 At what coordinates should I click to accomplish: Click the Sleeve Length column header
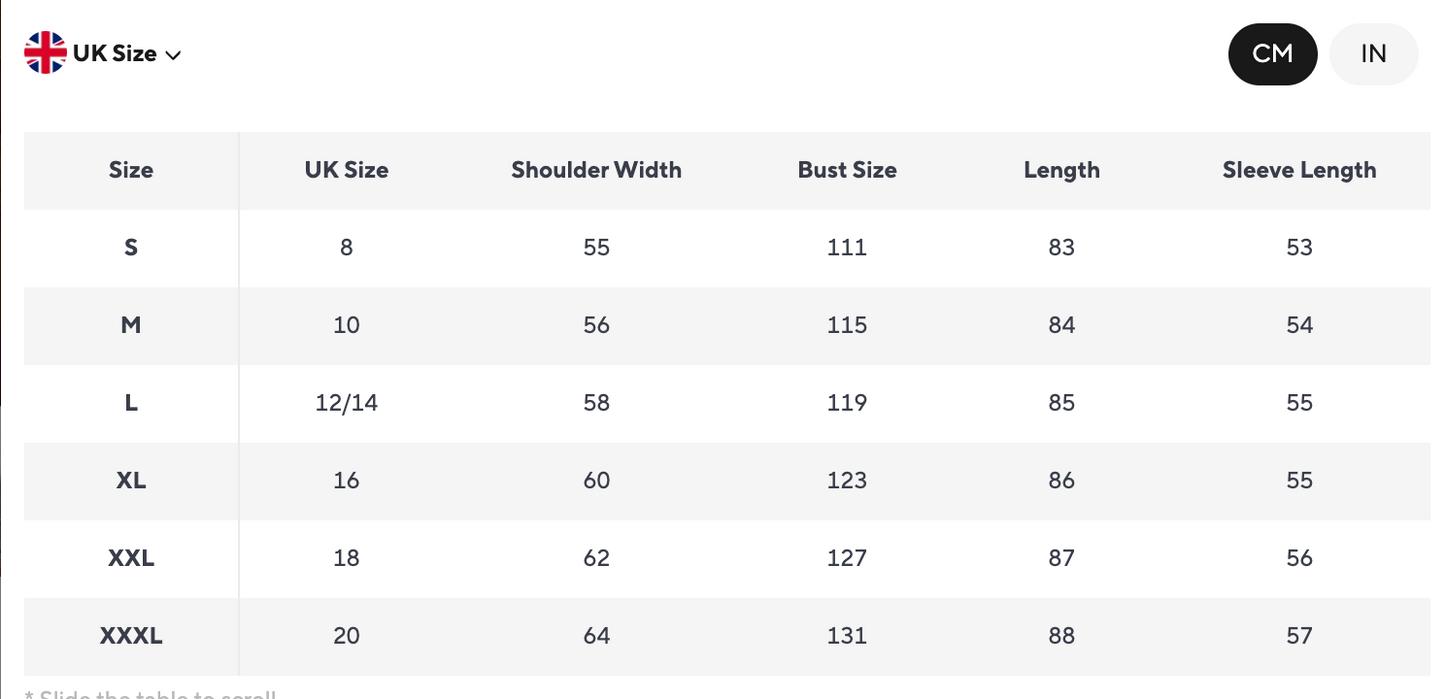point(1299,170)
